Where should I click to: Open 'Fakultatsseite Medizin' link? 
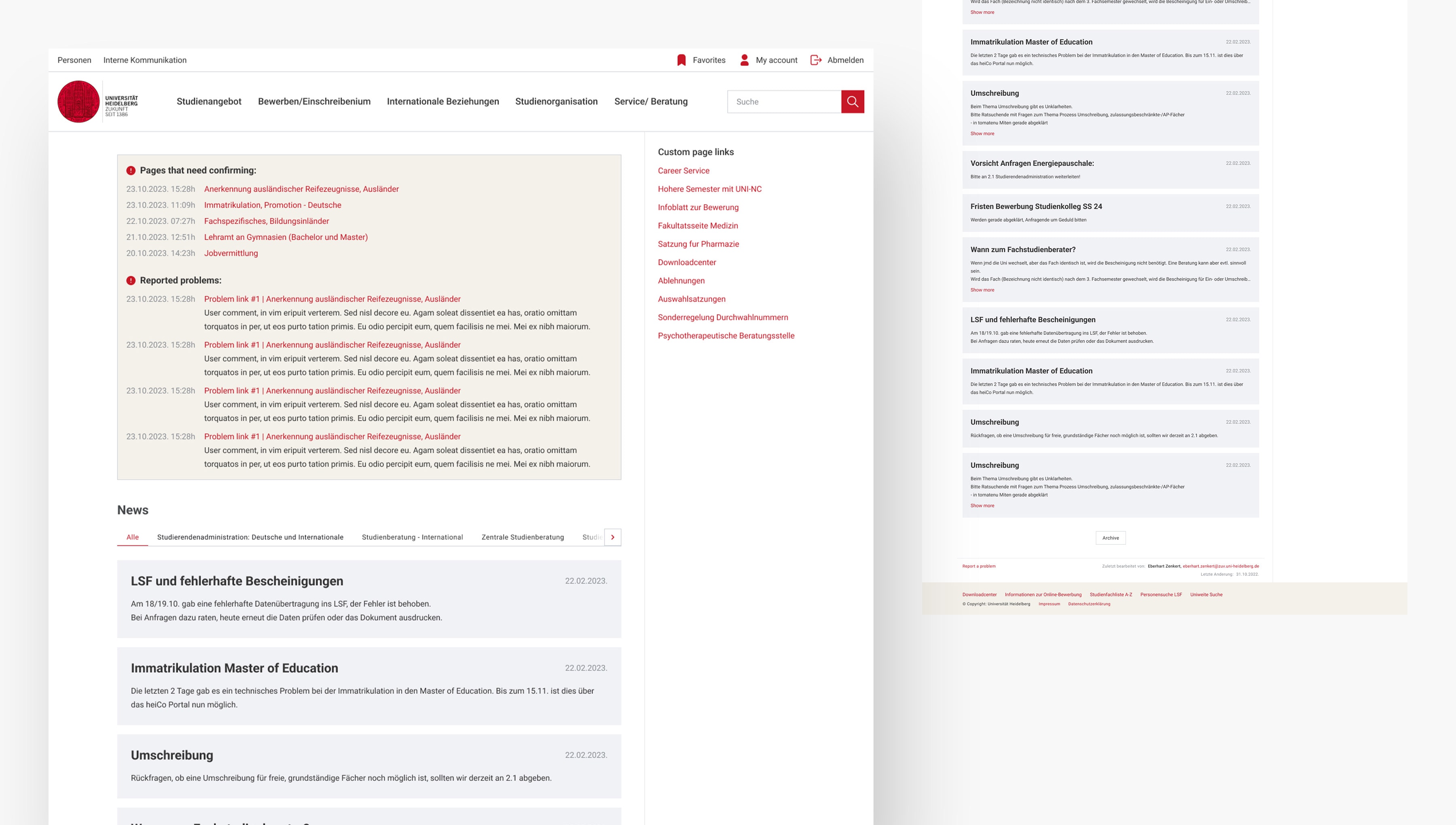click(x=698, y=226)
